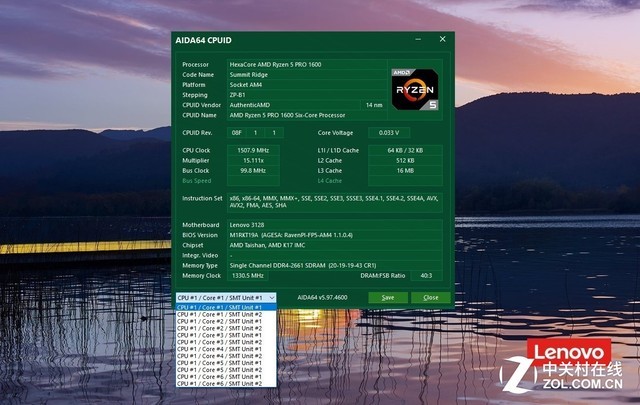
Task: Select CPU #1 / Core #1 / SMT Unit #2
Action: pyautogui.click(x=226, y=314)
